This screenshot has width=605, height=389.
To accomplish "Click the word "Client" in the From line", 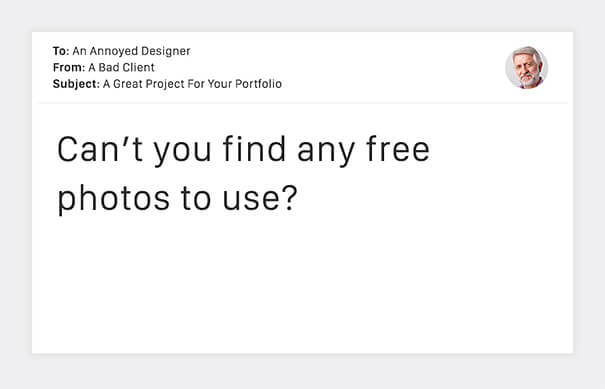I will (139, 68).
